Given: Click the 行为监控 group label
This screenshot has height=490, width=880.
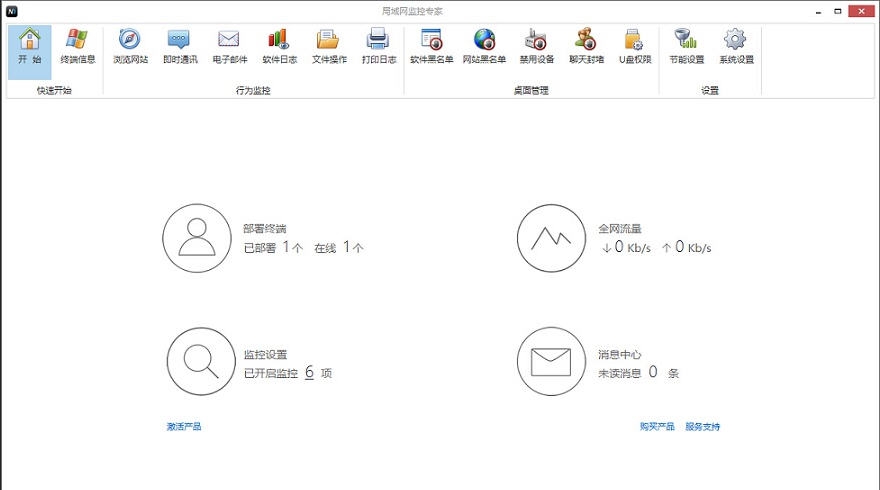Looking at the screenshot, I should [x=253, y=90].
